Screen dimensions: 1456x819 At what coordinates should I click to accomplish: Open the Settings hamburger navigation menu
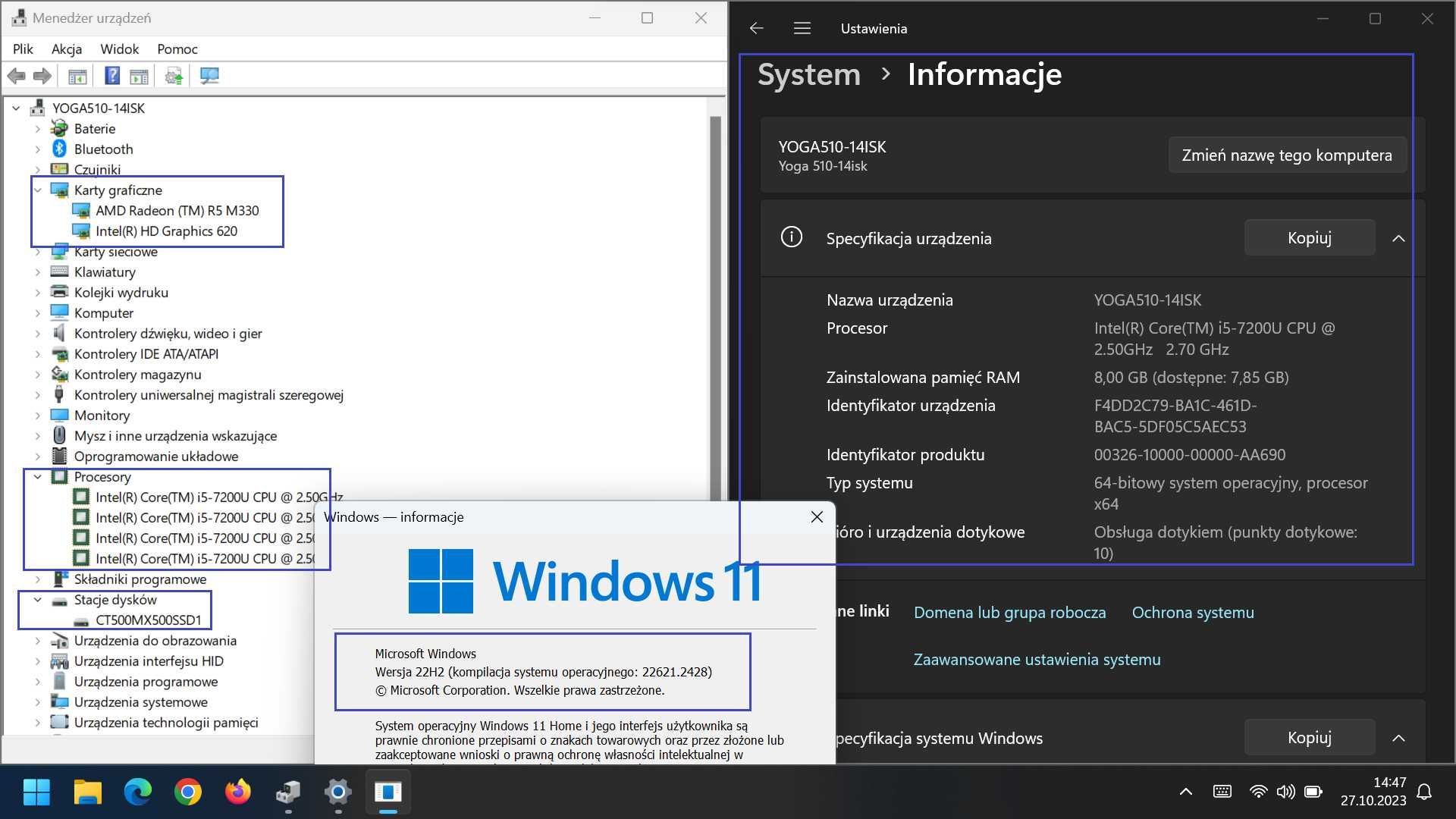802,28
